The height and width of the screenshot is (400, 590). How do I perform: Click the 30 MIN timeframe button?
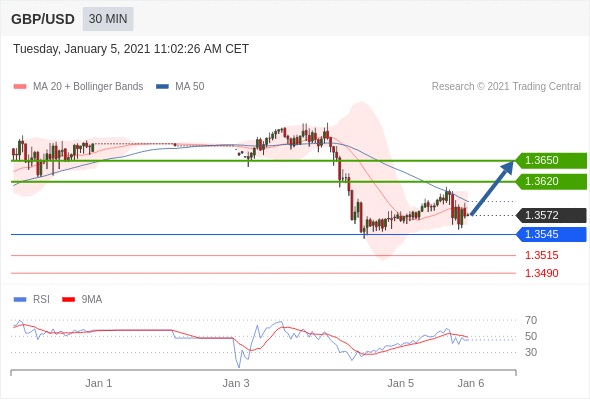click(x=108, y=19)
